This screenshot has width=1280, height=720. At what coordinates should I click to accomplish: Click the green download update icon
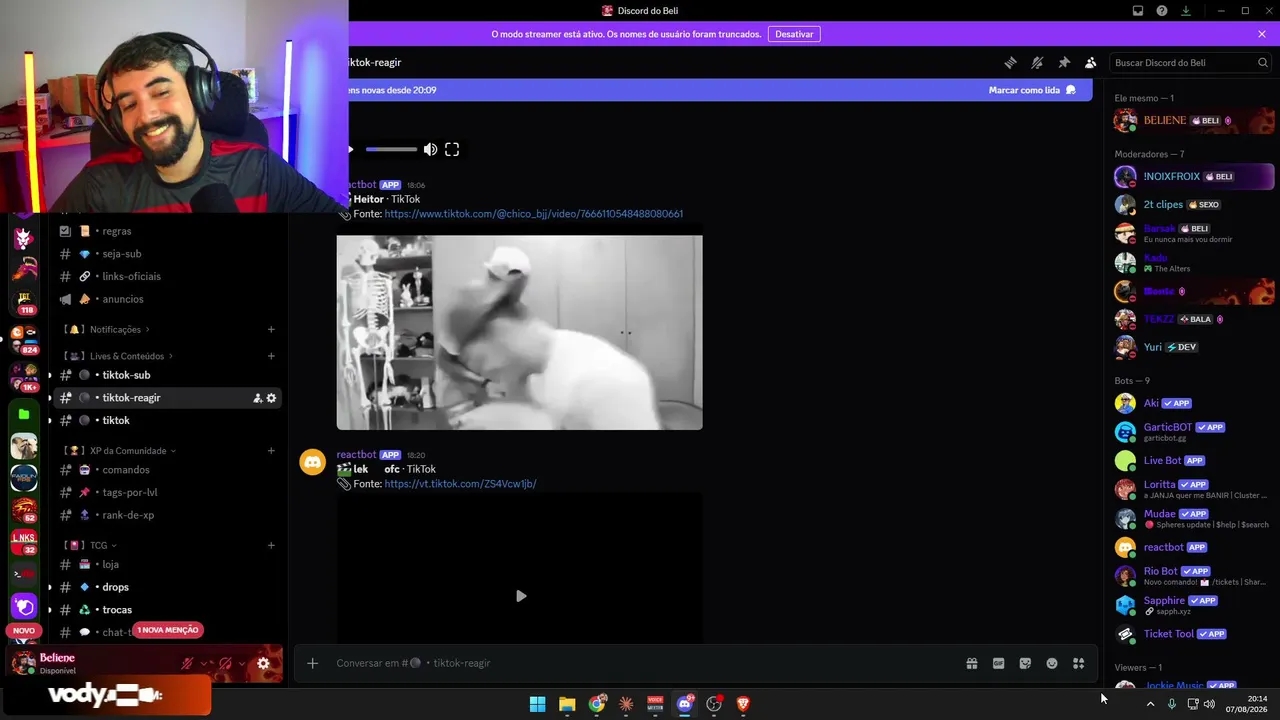click(1186, 11)
